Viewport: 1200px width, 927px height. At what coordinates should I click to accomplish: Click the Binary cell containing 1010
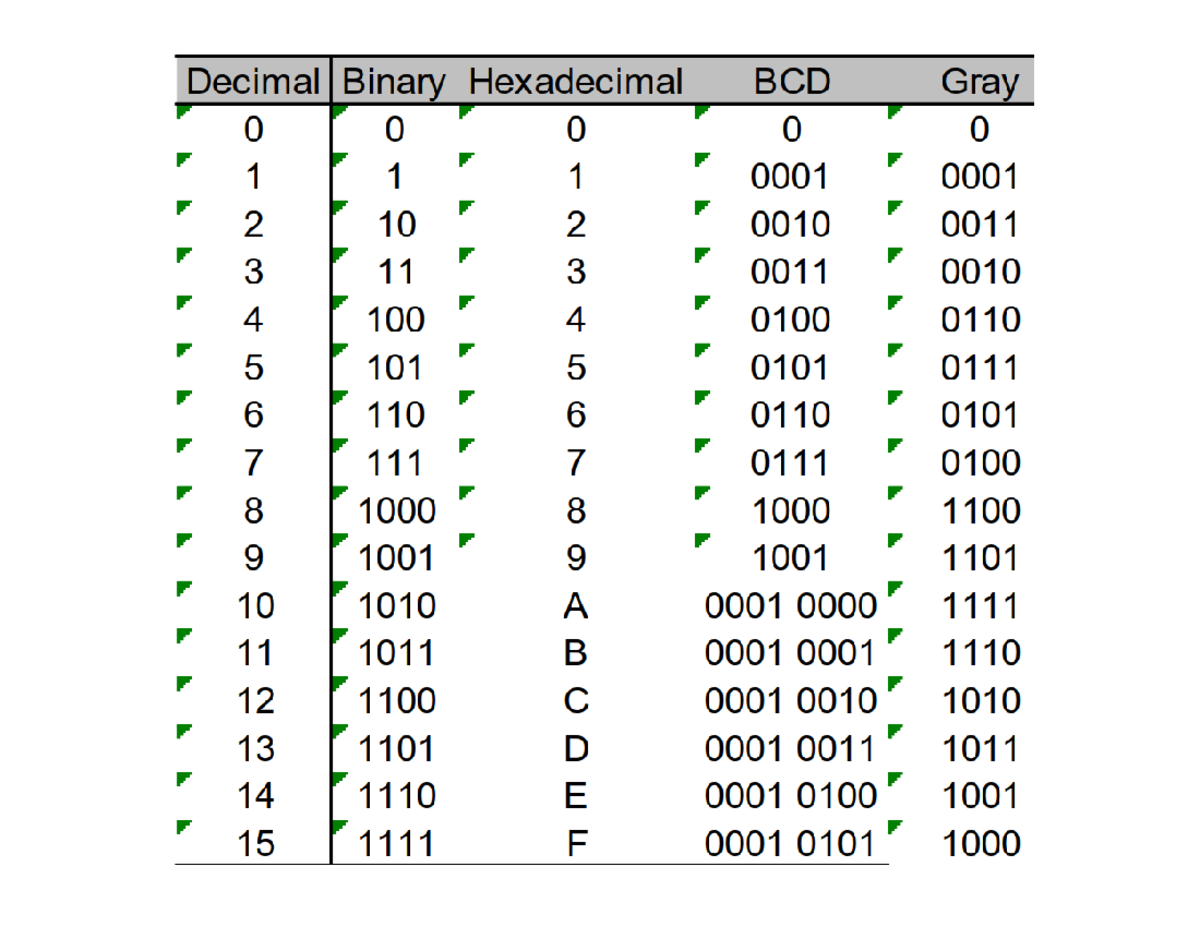coord(396,606)
